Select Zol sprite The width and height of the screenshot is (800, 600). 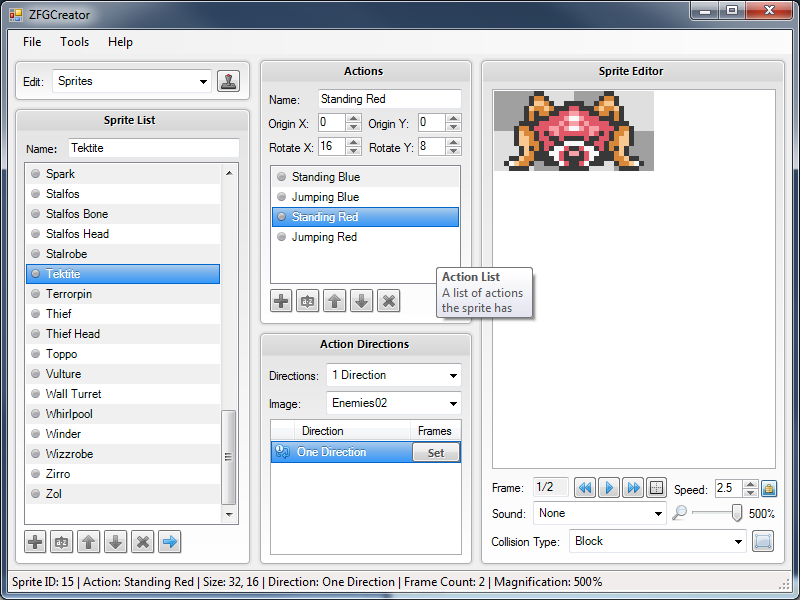(x=123, y=494)
